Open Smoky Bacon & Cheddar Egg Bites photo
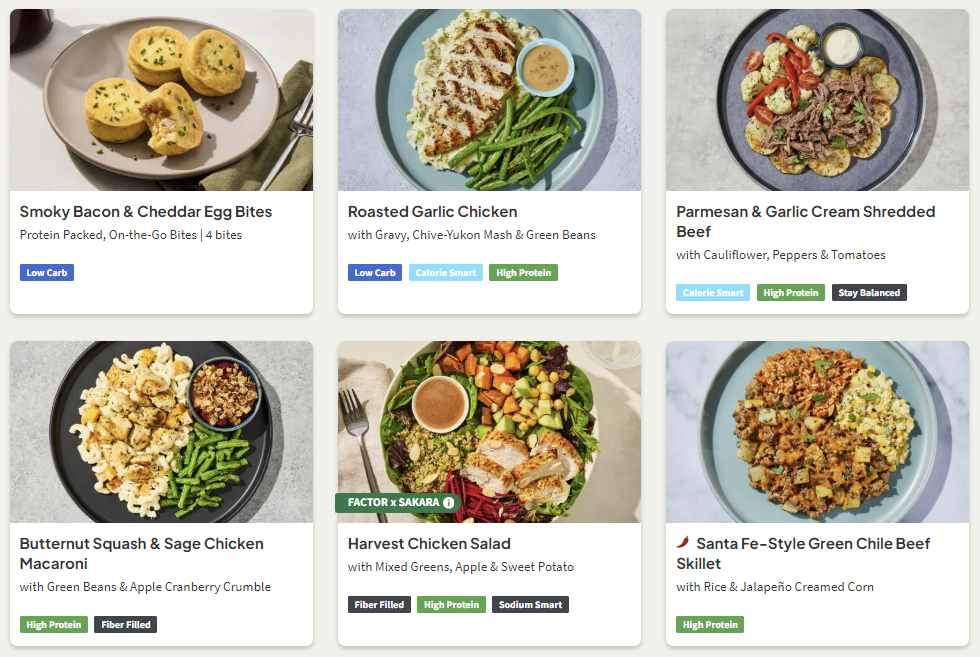980x657 pixels. click(161, 100)
